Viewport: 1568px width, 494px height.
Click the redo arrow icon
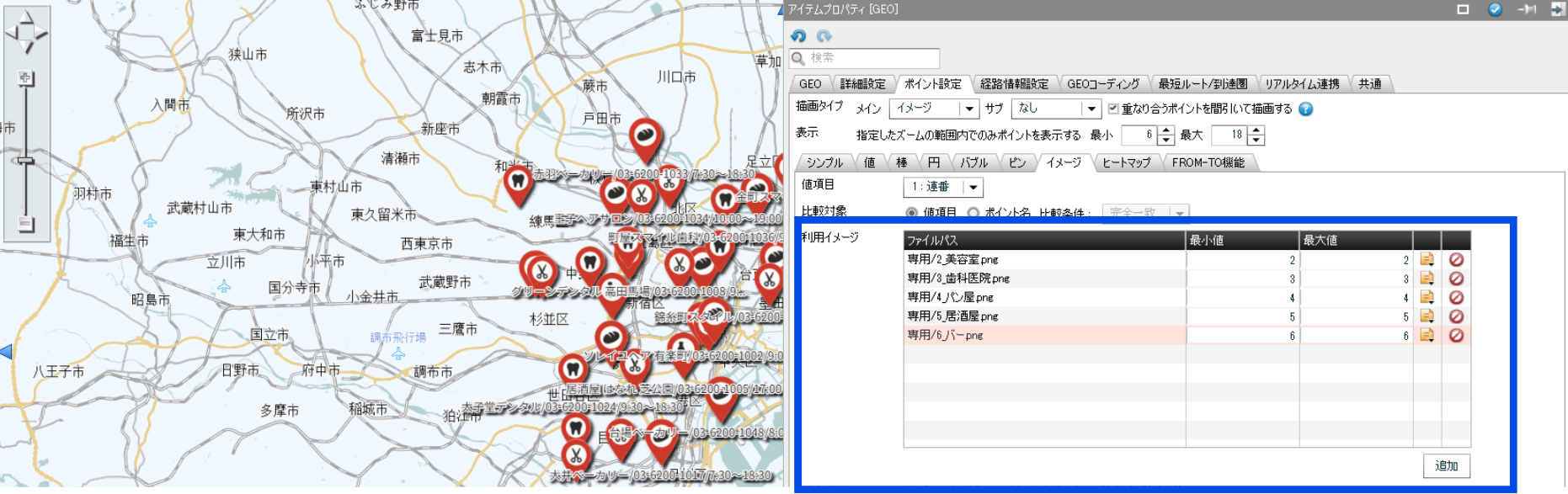[824, 35]
